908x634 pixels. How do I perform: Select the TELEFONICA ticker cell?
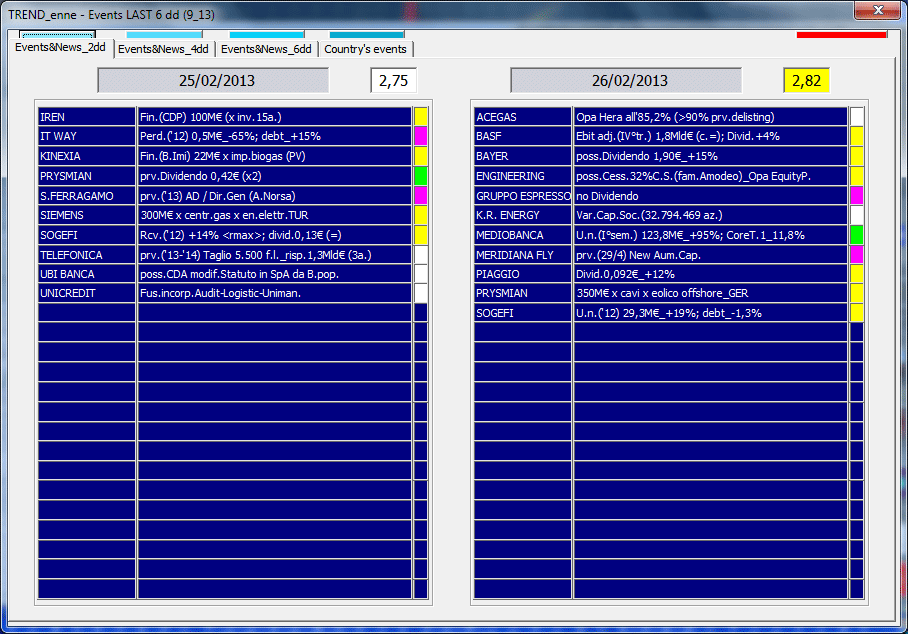point(87,254)
